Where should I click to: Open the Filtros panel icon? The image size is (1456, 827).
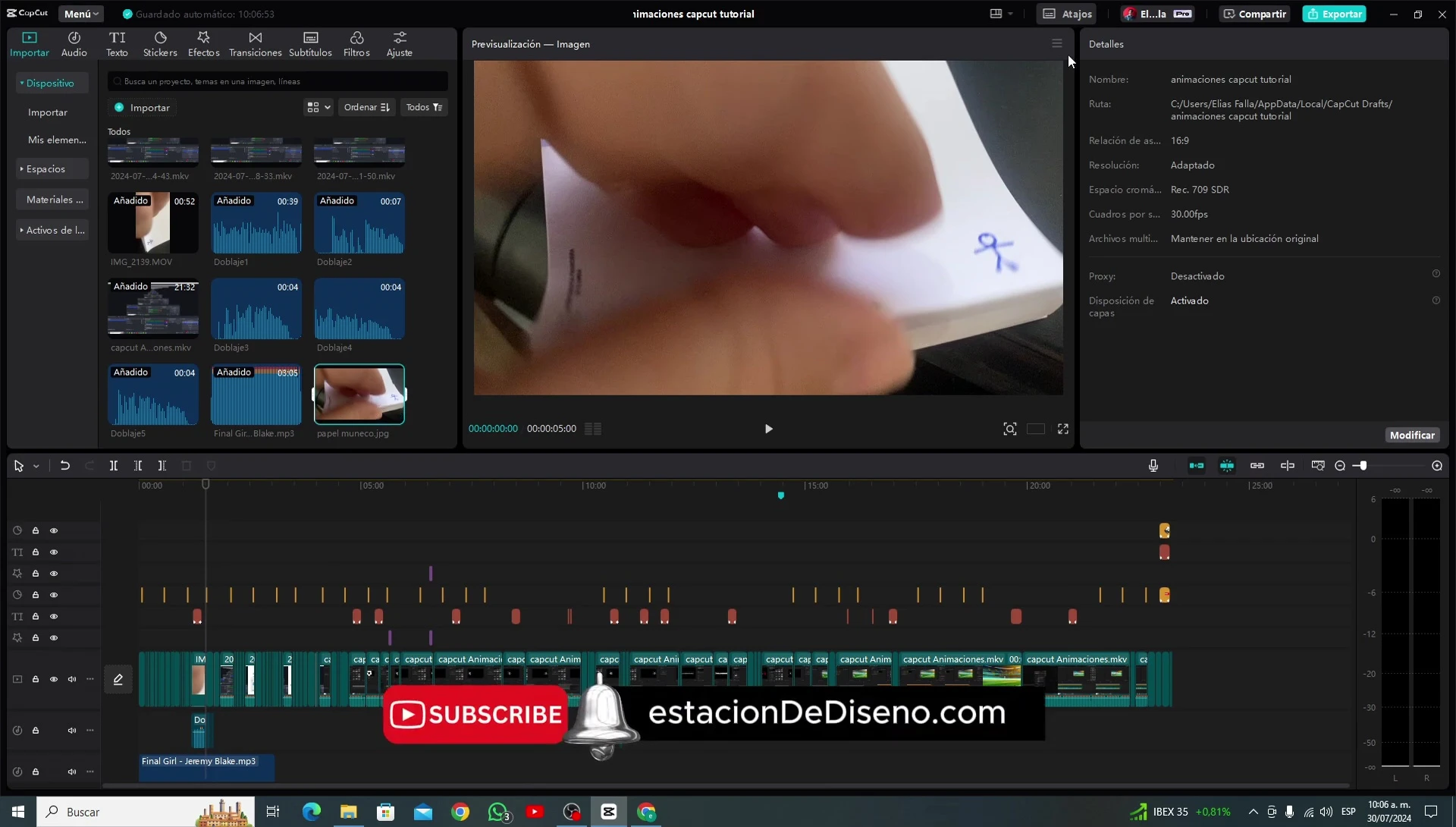click(356, 44)
